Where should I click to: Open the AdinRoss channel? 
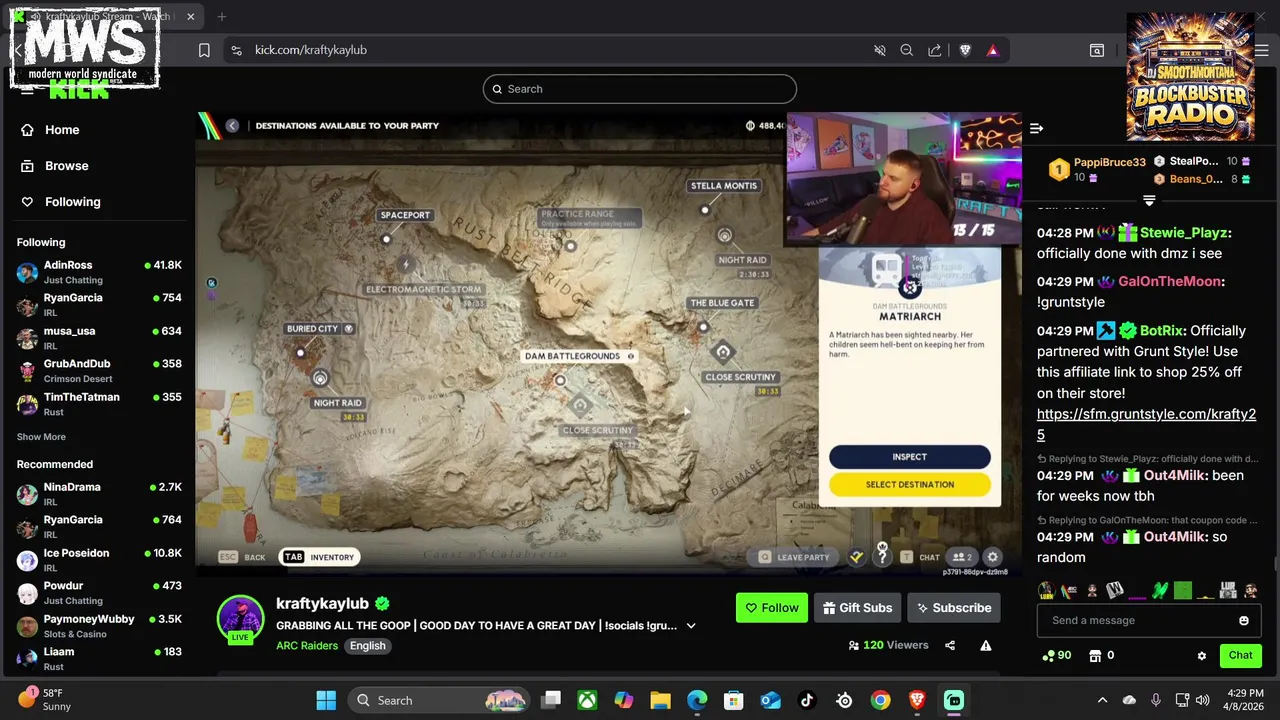(x=98, y=272)
